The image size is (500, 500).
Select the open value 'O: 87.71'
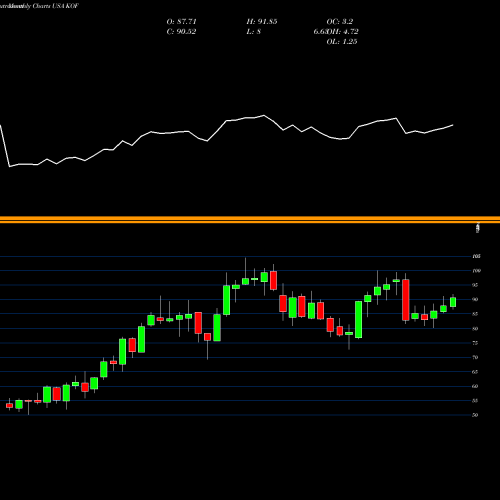click(181, 21)
